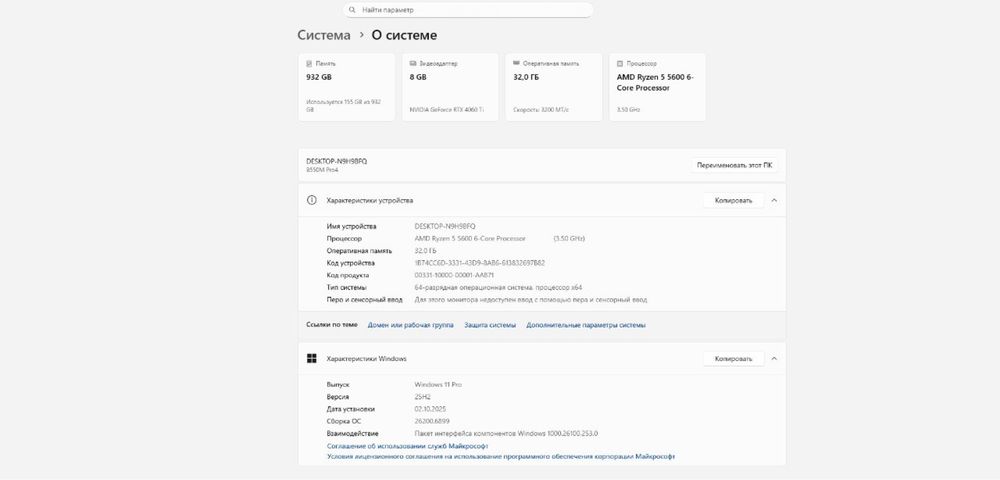Open the Домен или рабочая группа link
This screenshot has width=1000, height=480.
coord(410,325)
